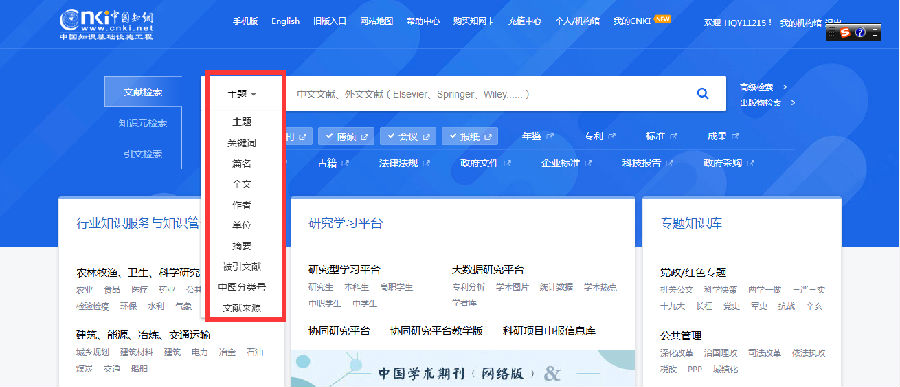Open 报纸 via its external-link icon

click(x=487, y=137)
